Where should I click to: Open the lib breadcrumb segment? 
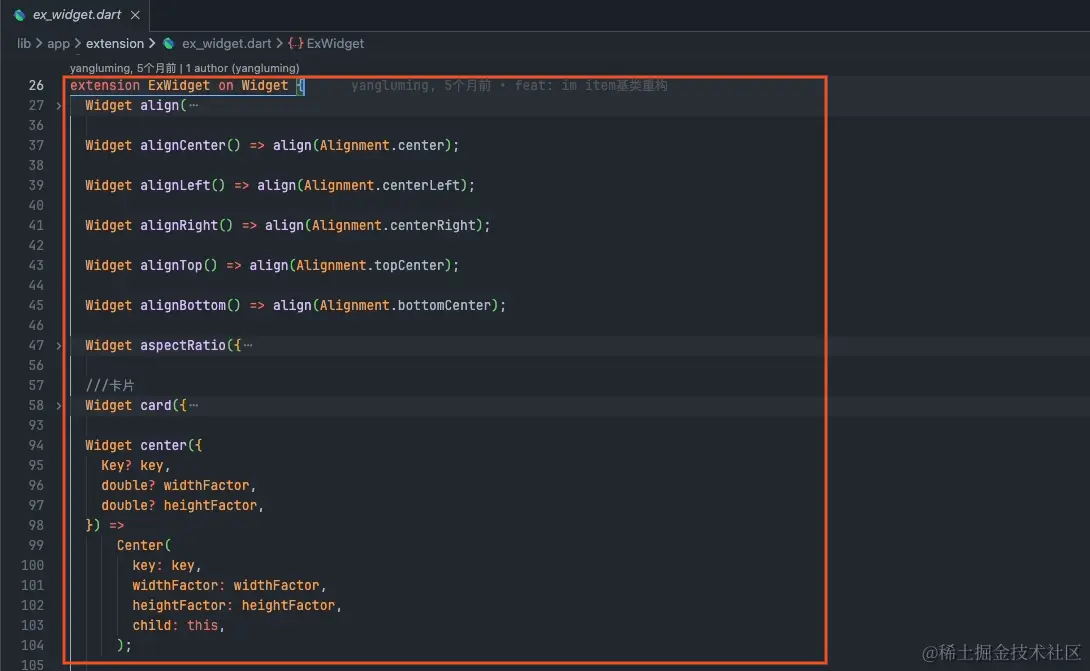[x=24, y=43]
